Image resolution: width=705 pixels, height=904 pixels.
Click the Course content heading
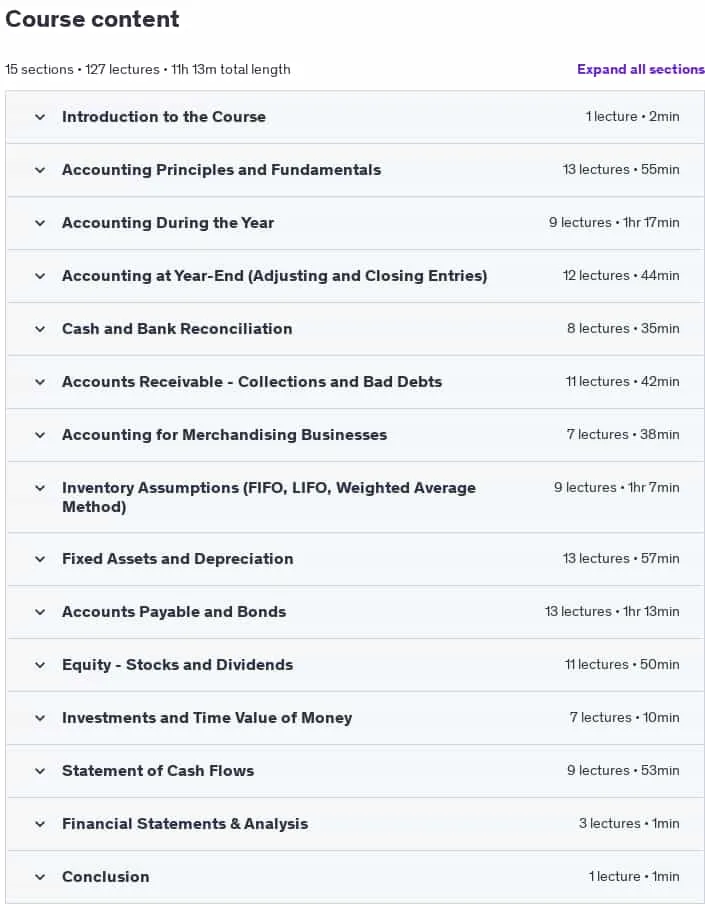pos(92,19)
